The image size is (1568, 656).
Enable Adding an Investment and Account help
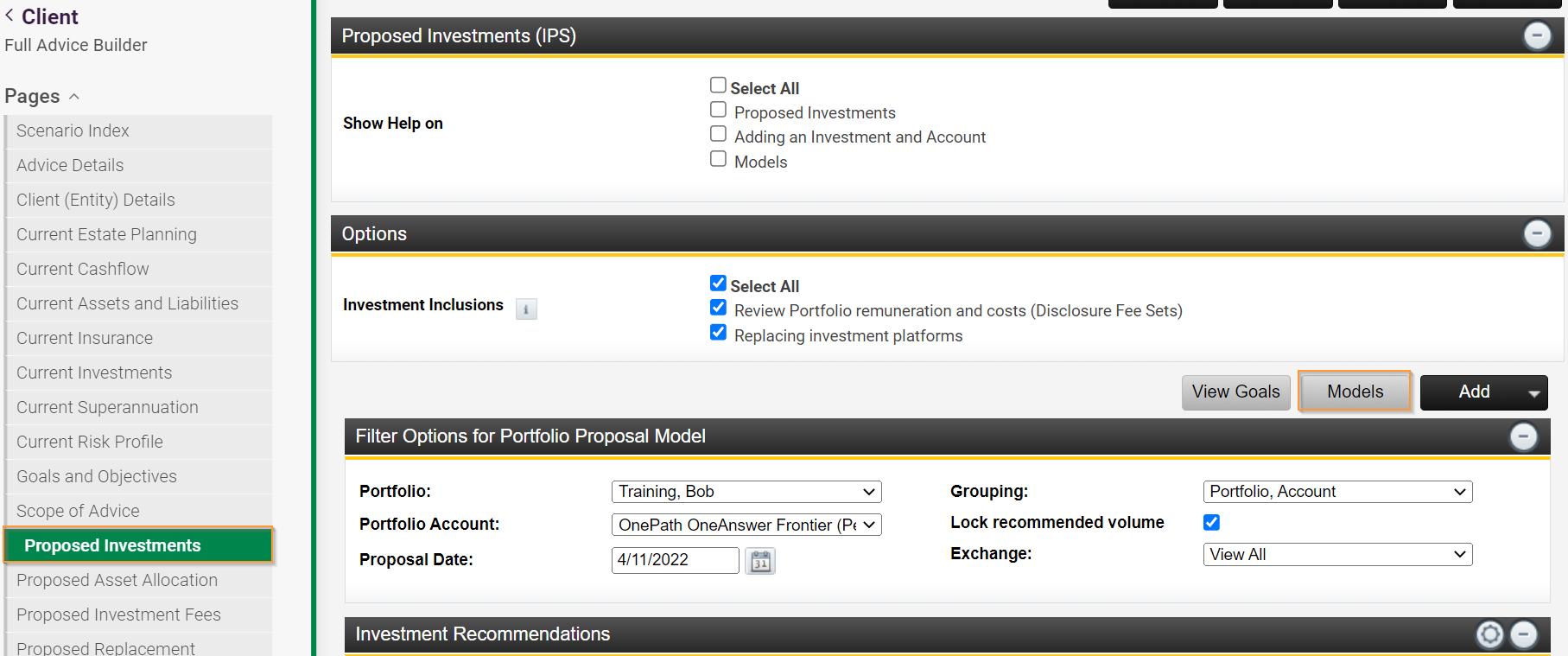point(718,134)
